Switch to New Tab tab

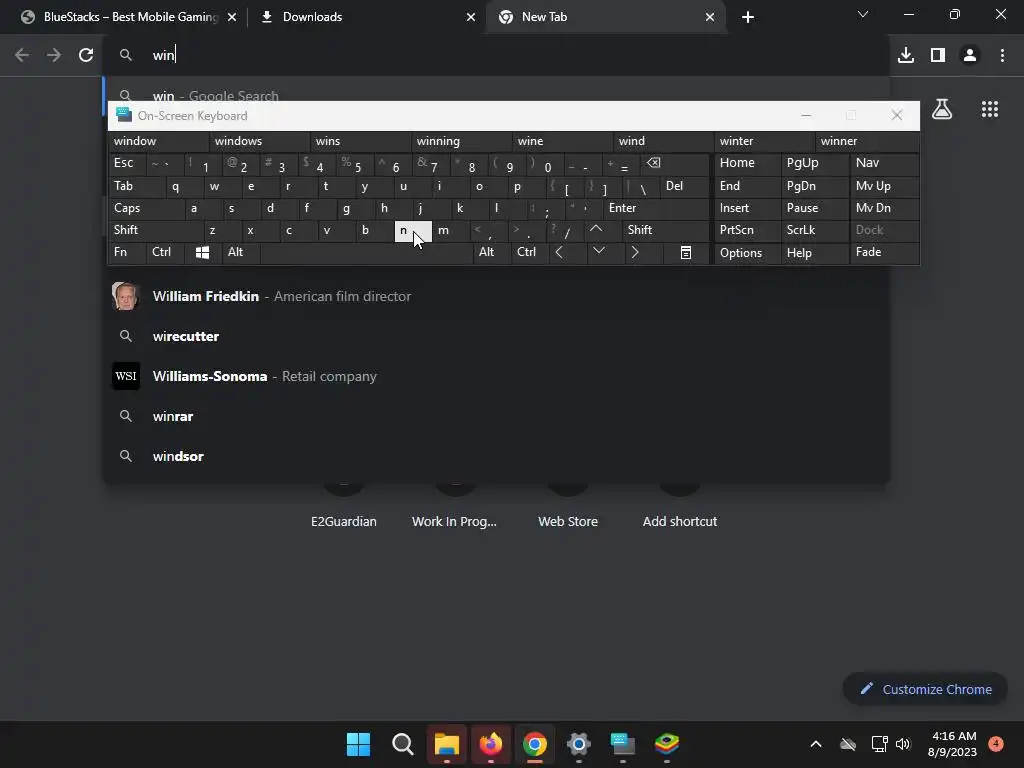605,17
